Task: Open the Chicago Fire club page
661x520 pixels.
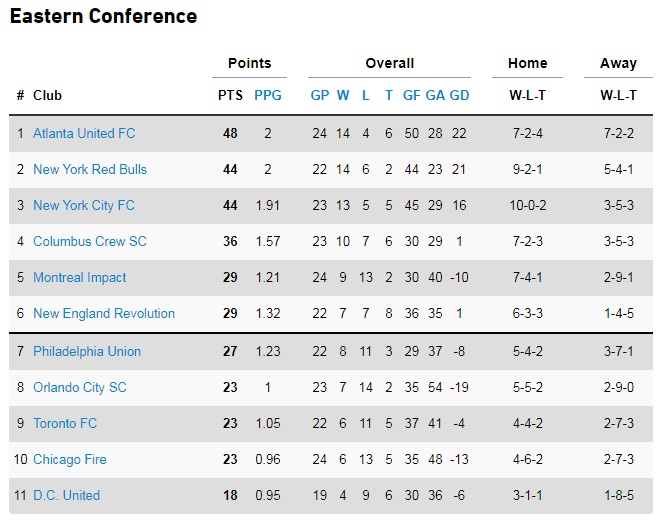Action: tap(70, 459)
